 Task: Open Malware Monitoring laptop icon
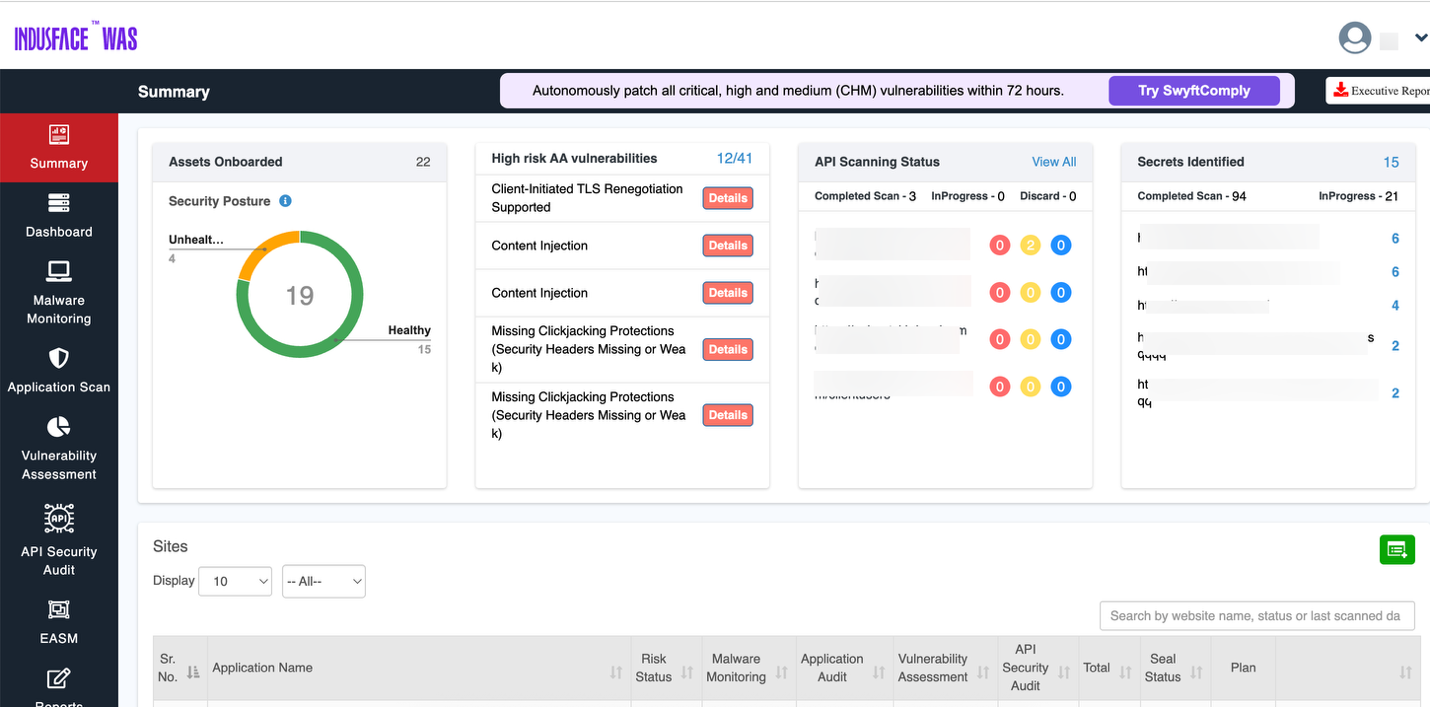pos(59,271)
